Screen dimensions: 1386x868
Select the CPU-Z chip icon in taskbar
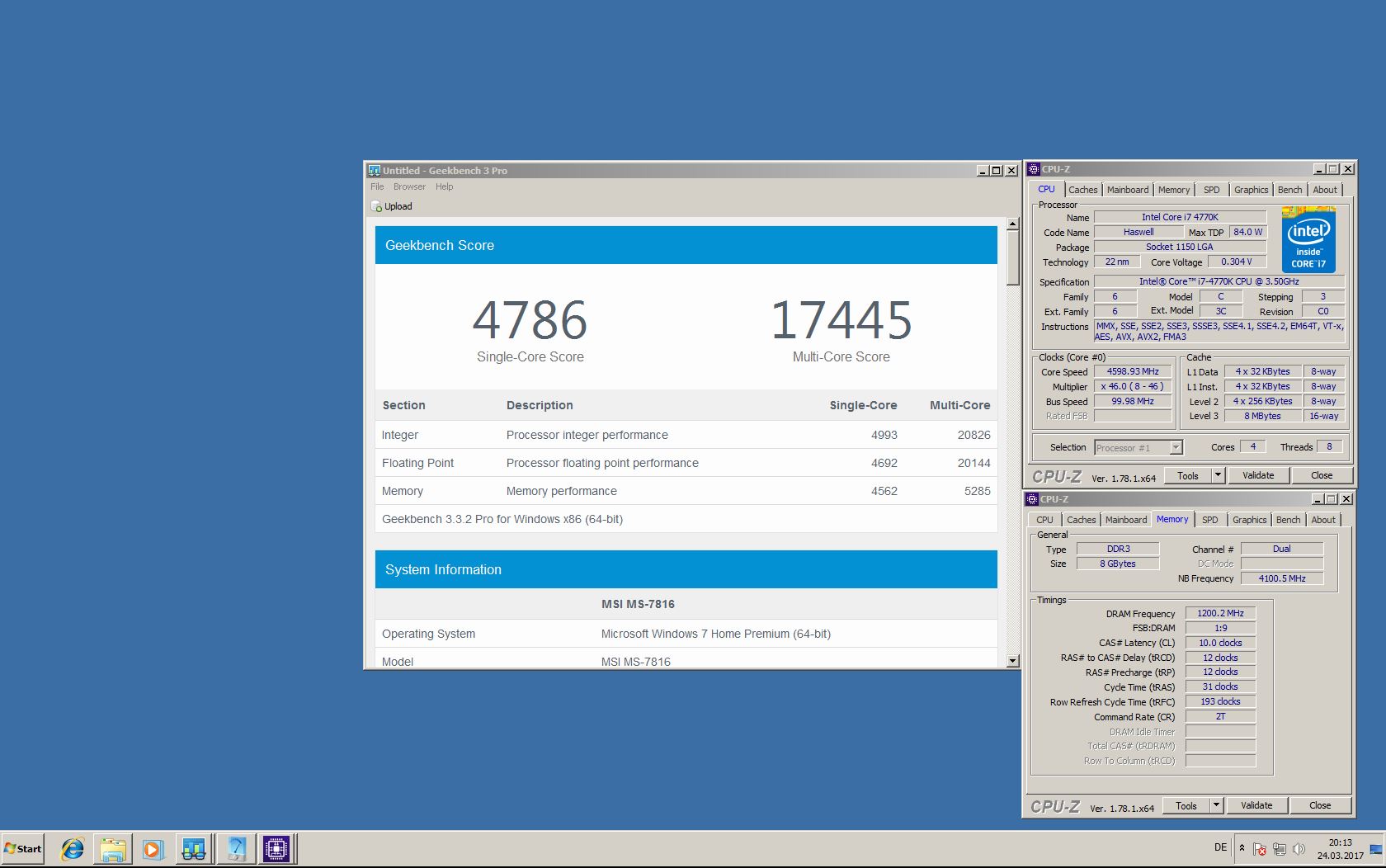[x=276, y=849]
